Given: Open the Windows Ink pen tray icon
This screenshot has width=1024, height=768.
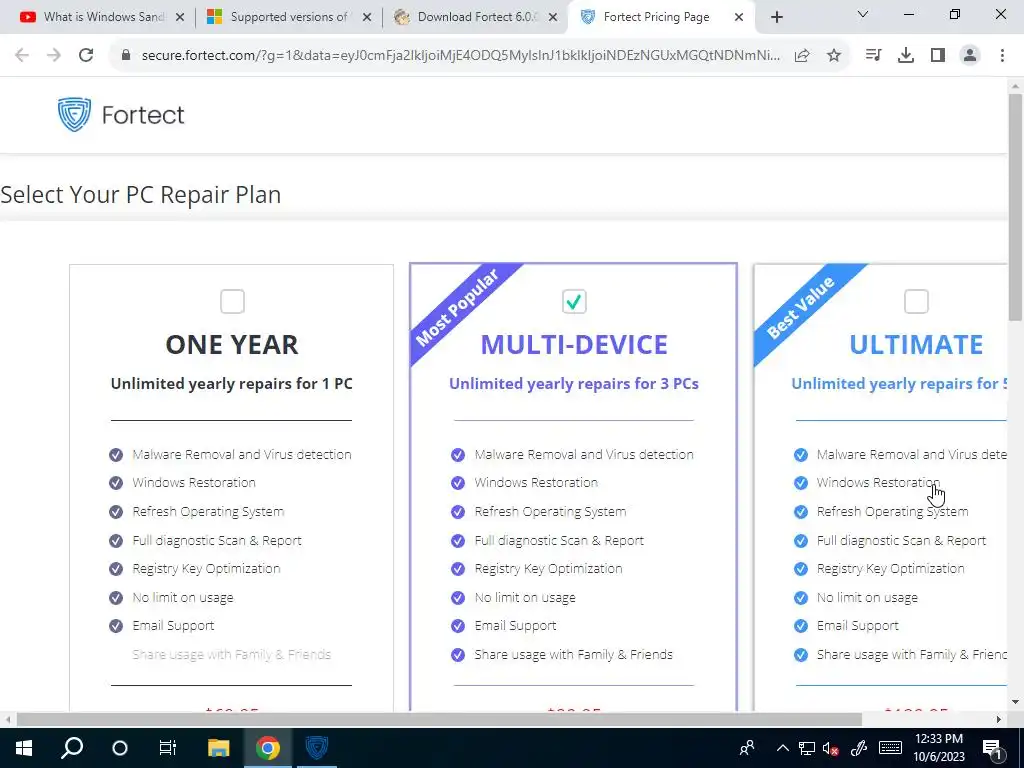Looking at the screenshot, I should (859, 748).
